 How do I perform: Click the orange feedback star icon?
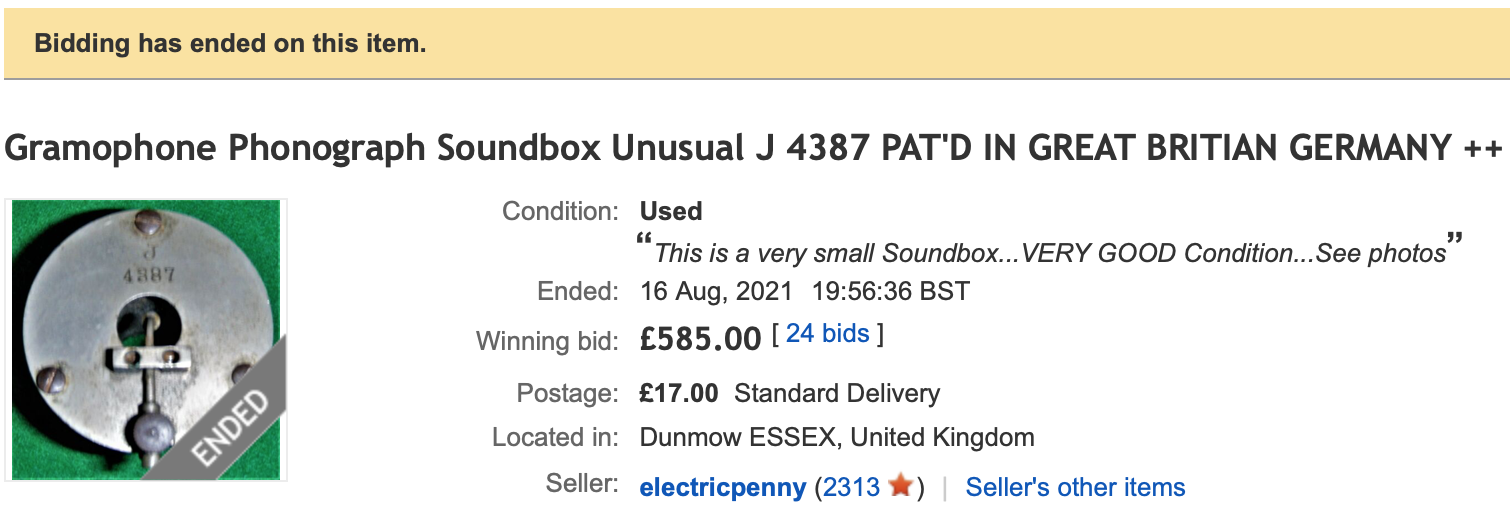(901, 487)
